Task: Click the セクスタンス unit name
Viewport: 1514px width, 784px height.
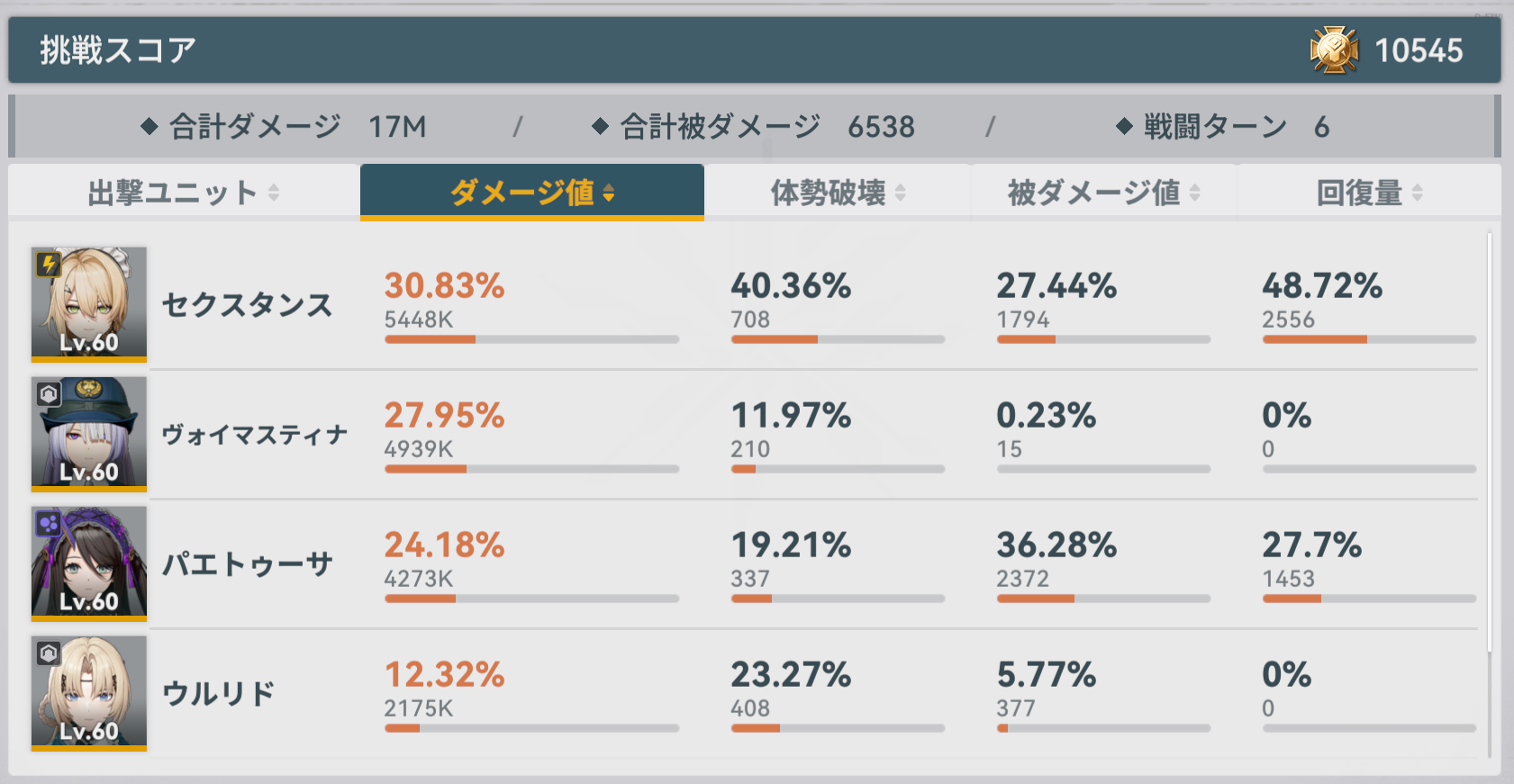Action: coord(248,305)
